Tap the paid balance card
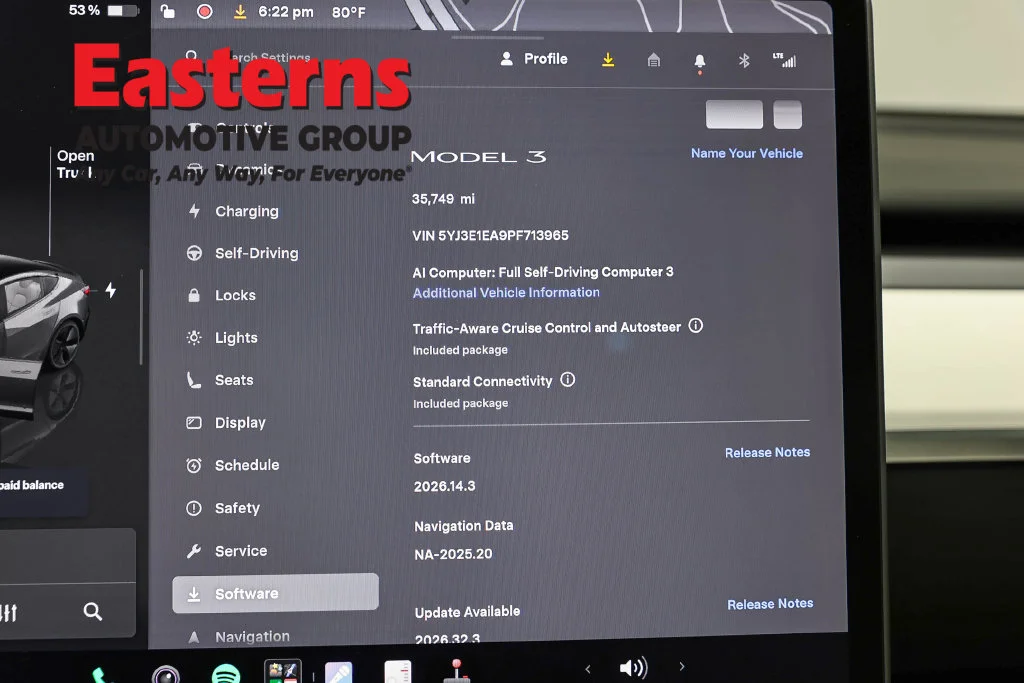Screen dimensions: 1024x683 coord(43,491)
